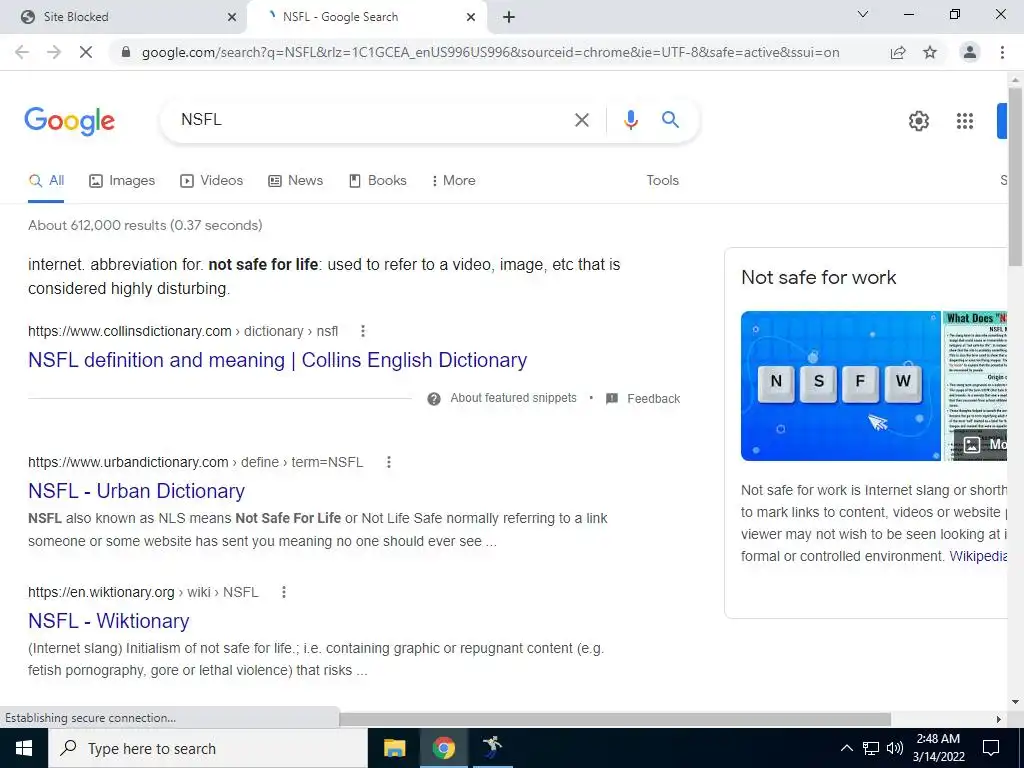This screenshot has width=1024, height=768.
Task: Open the search Tools options
Action: coord(662,181)
